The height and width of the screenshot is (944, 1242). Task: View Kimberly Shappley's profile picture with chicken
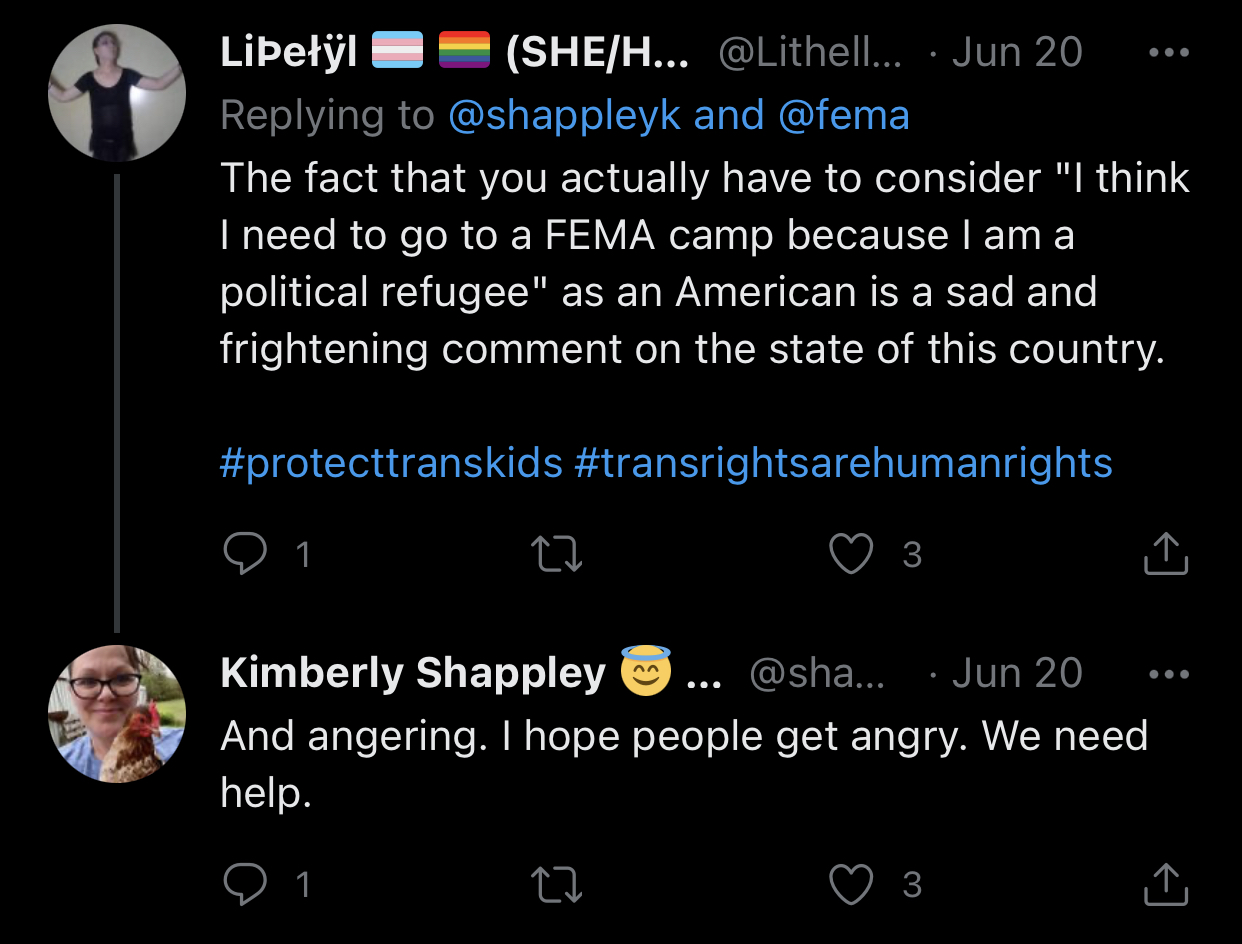(x=117, y=714)
